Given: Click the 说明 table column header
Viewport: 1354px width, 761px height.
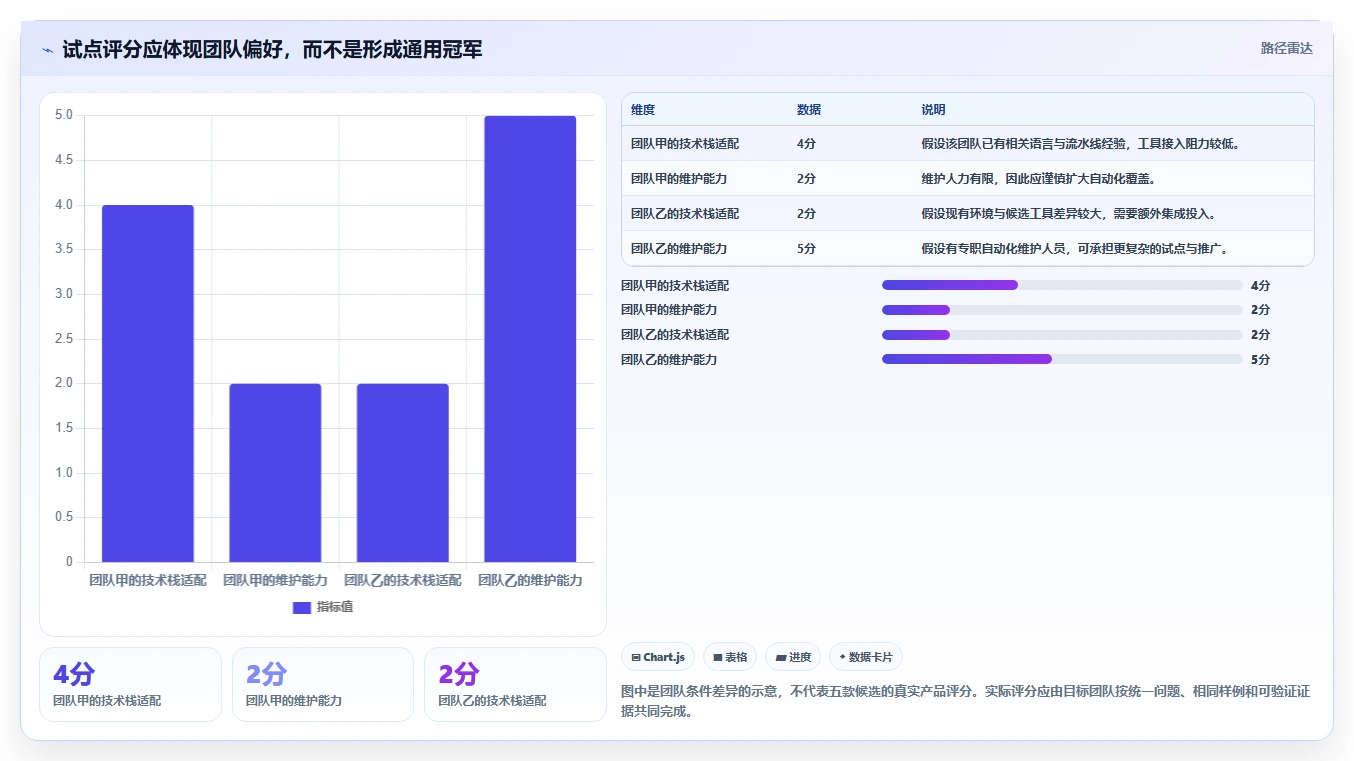Looking at the screenshot, I should pyautogui.click(x=933, y=110).
